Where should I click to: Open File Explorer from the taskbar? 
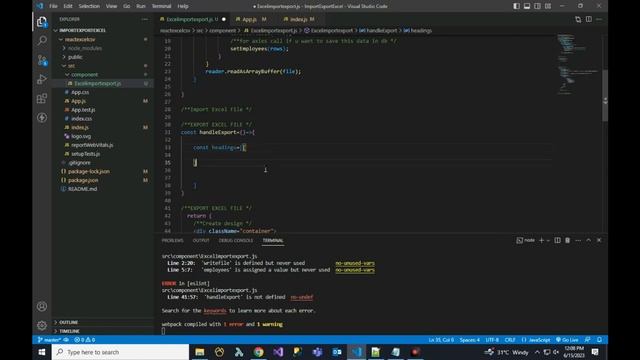200,352
